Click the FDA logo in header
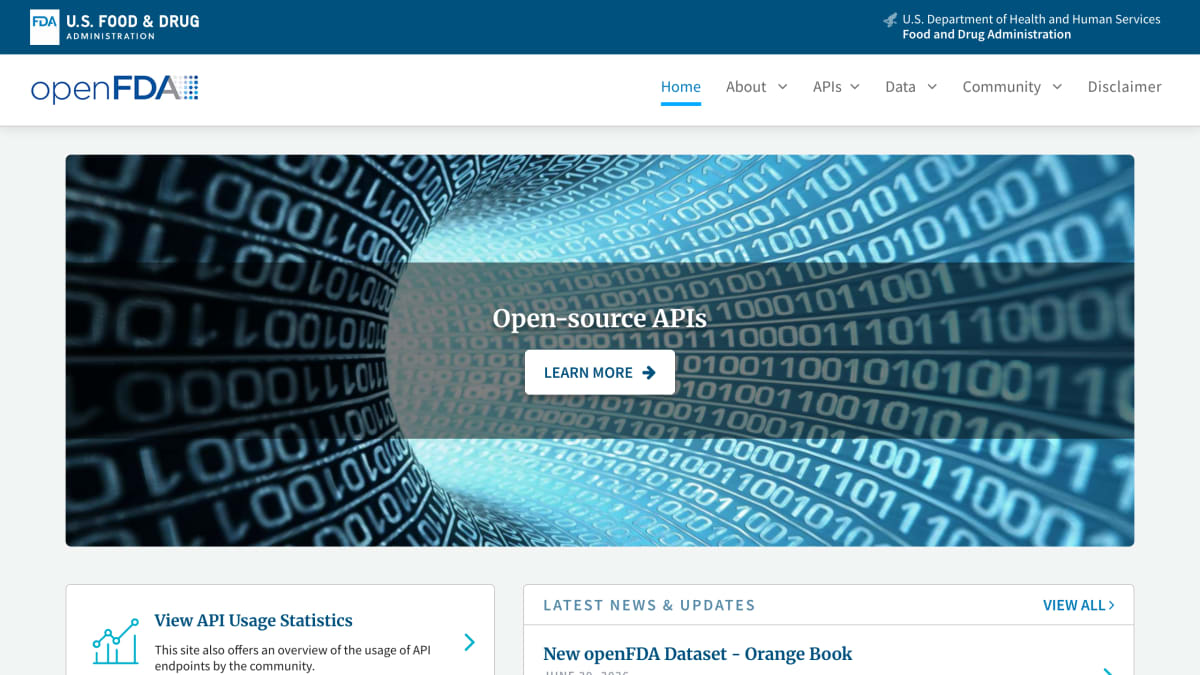 click(115, 27)
